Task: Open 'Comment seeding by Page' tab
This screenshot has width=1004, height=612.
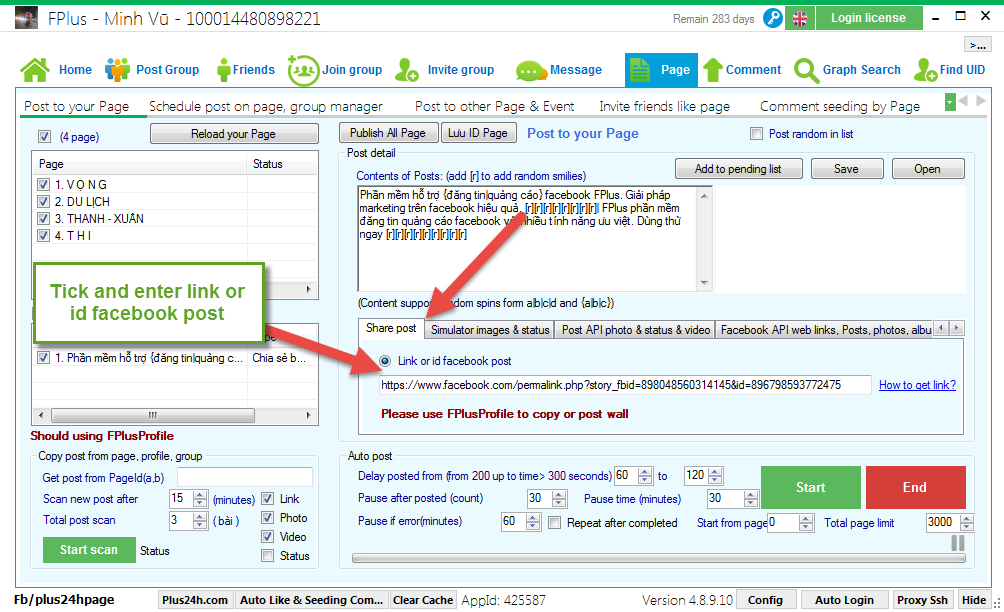Action: (840, 106)
